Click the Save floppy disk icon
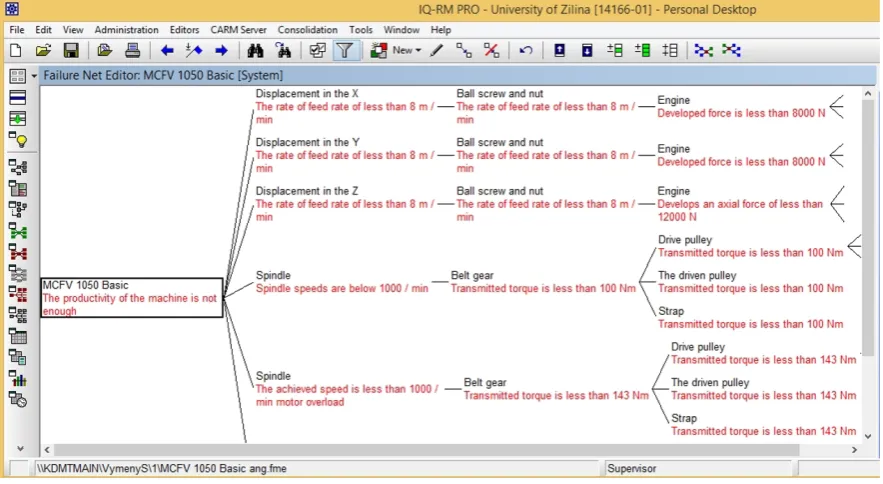This screenshot has height=484, width=883. click(x=71, y=51)
